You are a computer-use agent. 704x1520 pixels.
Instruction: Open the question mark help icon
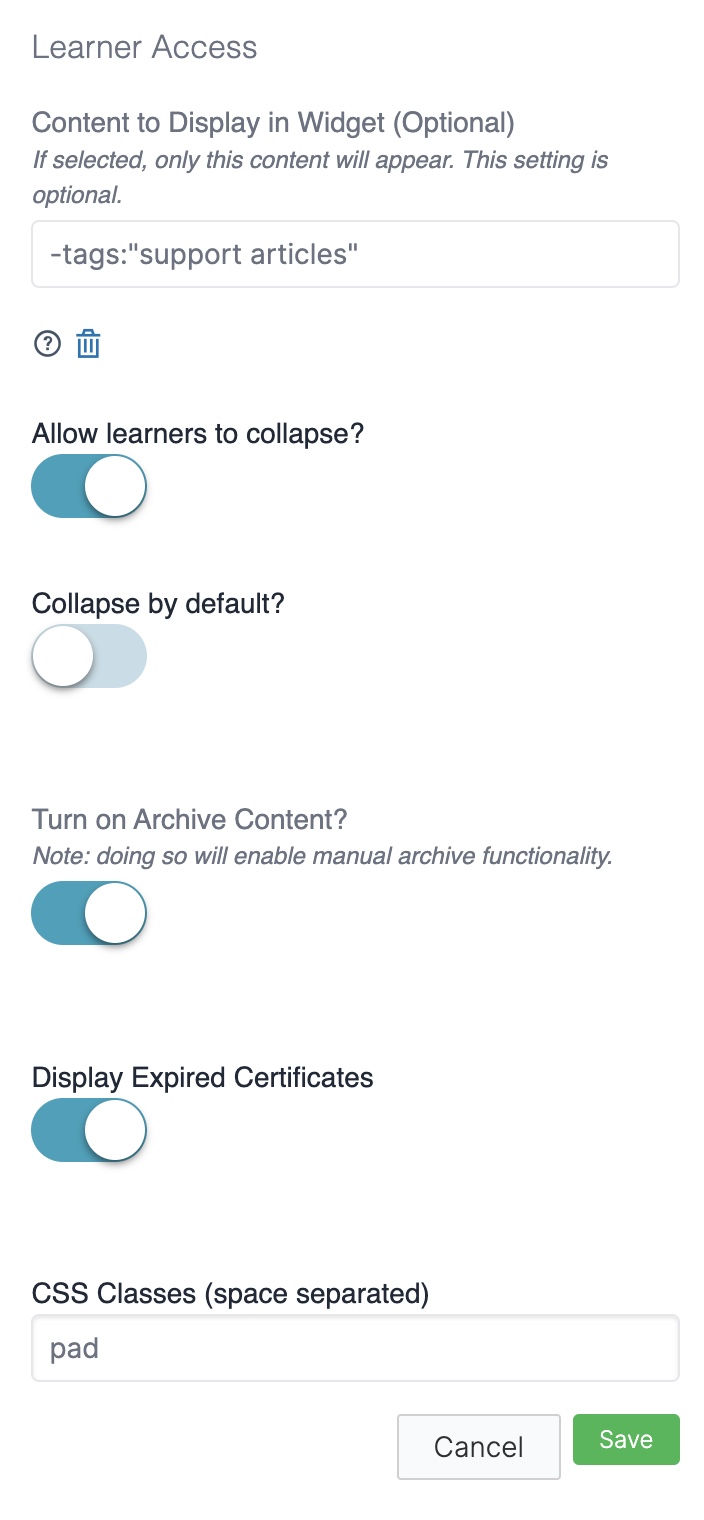pos(47,344)
